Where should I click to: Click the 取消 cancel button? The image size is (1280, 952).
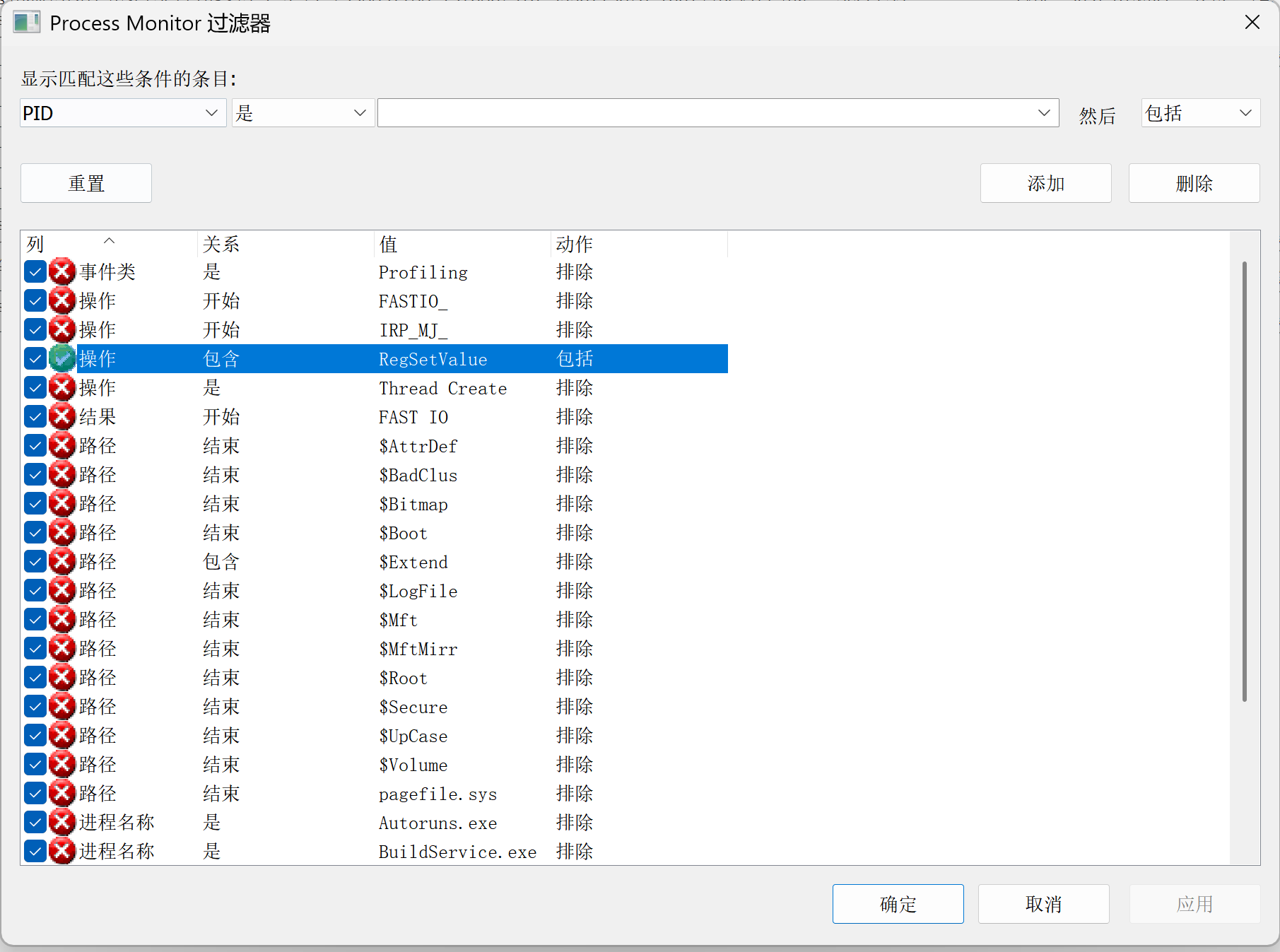tap(1043, 903)
